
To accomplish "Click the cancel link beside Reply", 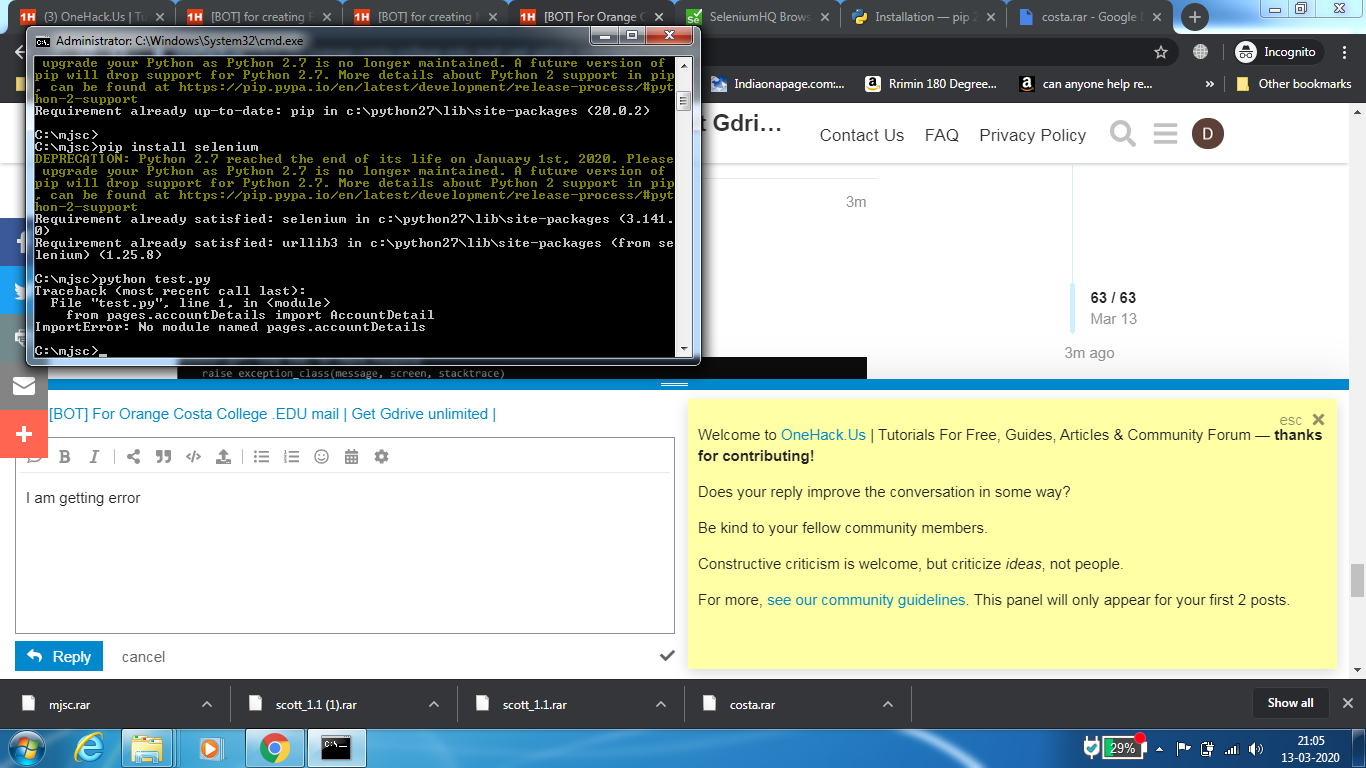I will click(x=143, y=657).
